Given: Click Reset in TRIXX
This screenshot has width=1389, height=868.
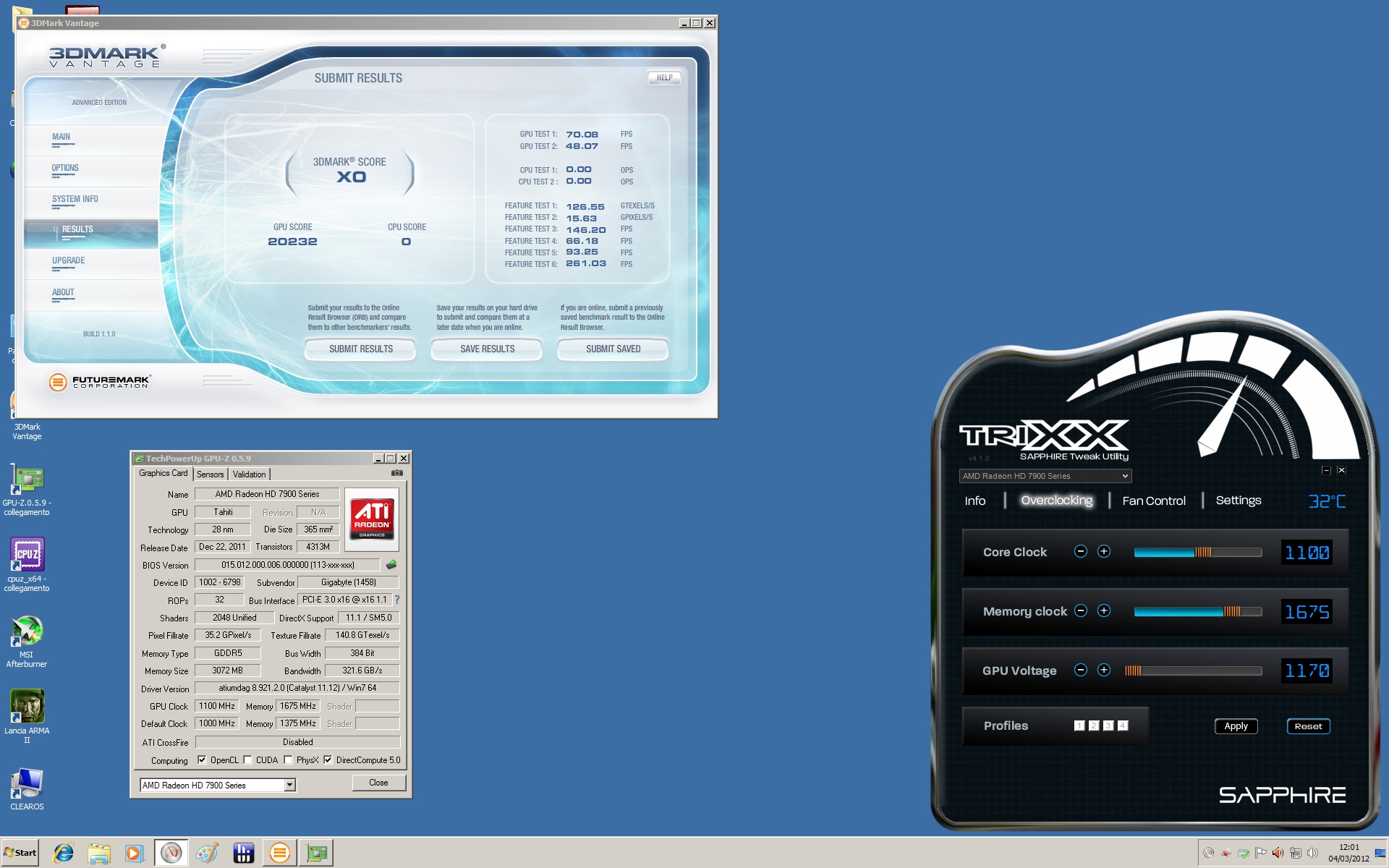Looking at the screenshot, I should [1308, 726].
